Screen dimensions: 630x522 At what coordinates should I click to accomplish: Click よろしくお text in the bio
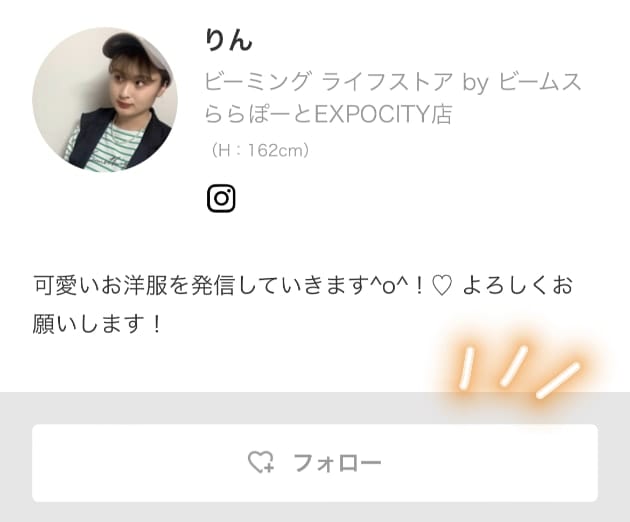[x=518, y=286]
